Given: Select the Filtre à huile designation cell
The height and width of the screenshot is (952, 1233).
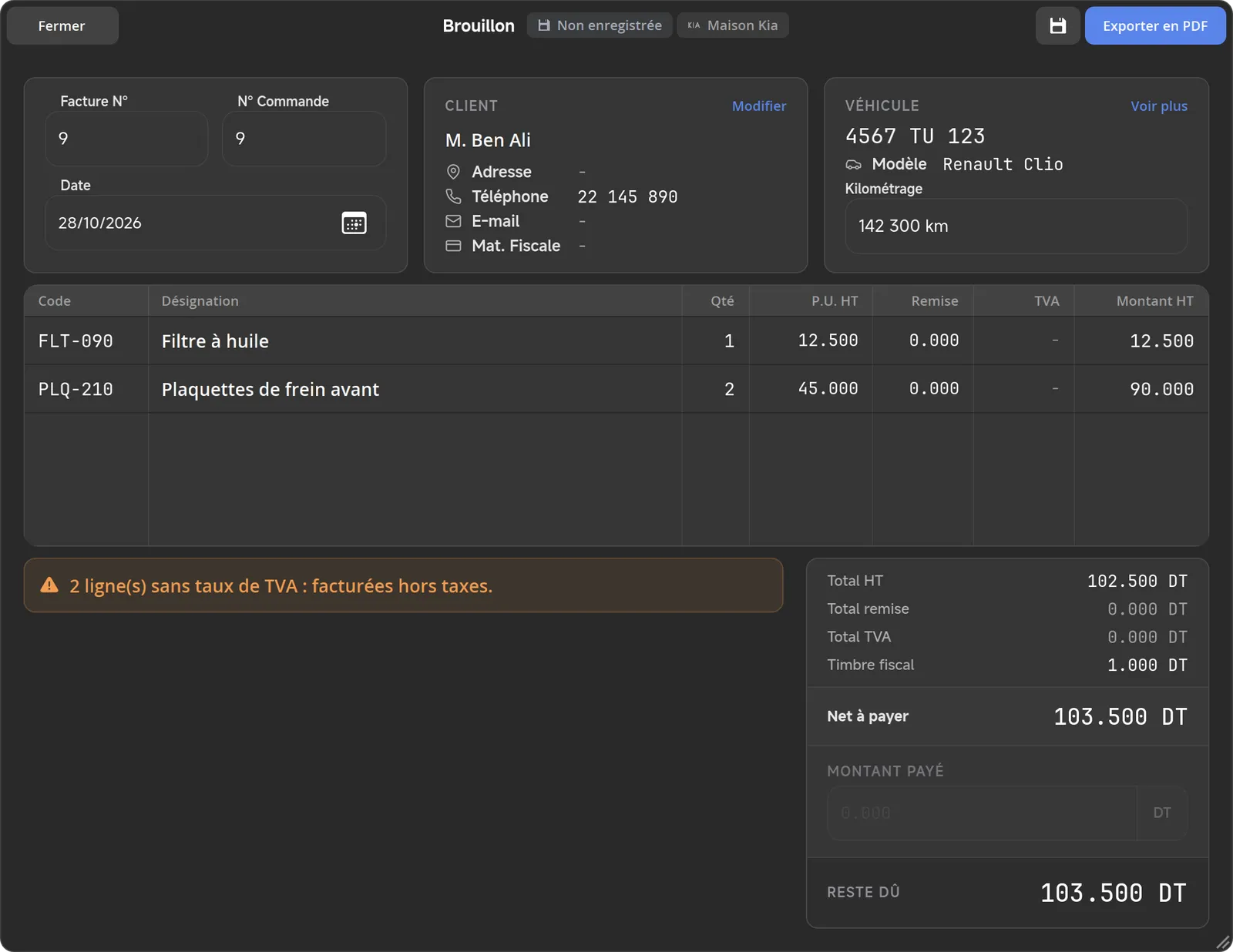Looking at the screenshot, I should point(415,341).
